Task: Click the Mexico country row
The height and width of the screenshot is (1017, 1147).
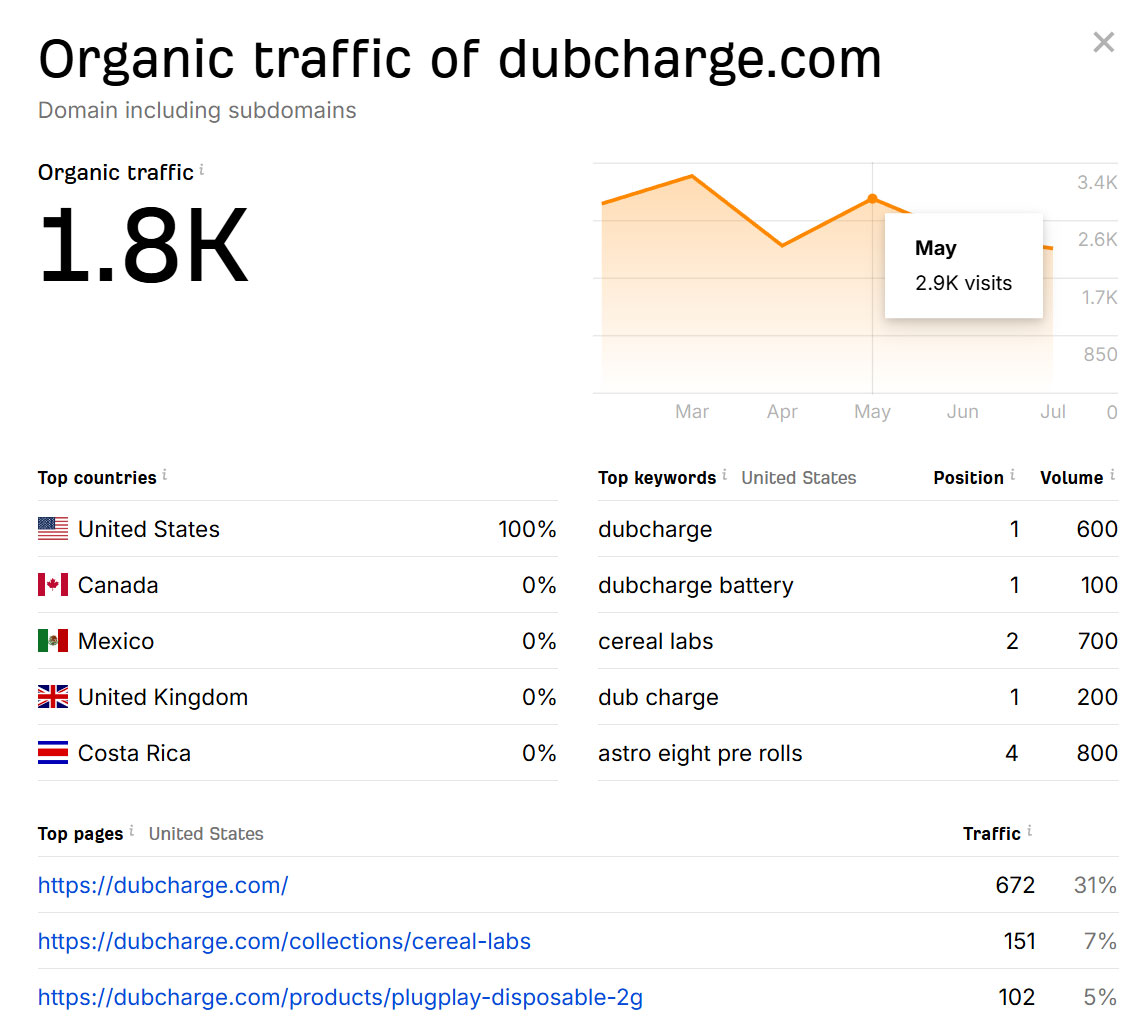Action: click(116, 641)
